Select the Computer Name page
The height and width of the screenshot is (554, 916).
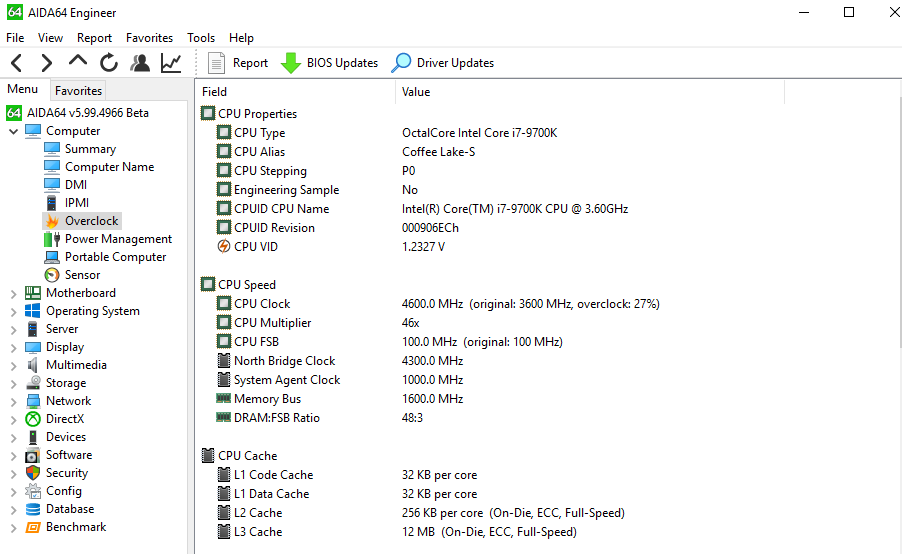[x=109, y=167]
